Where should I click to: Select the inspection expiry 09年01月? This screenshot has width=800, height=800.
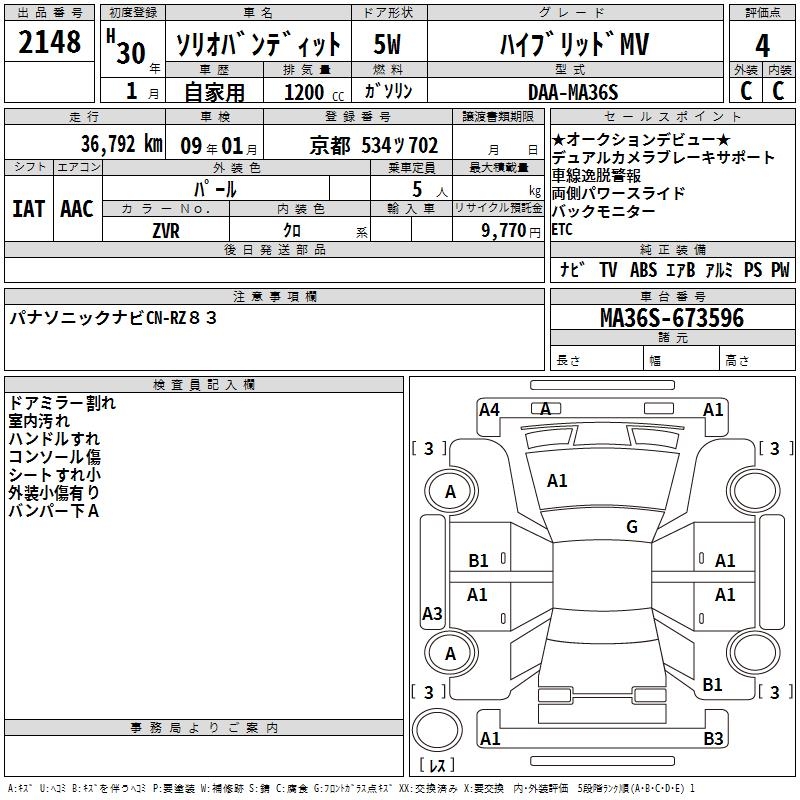tap(219, 146)
